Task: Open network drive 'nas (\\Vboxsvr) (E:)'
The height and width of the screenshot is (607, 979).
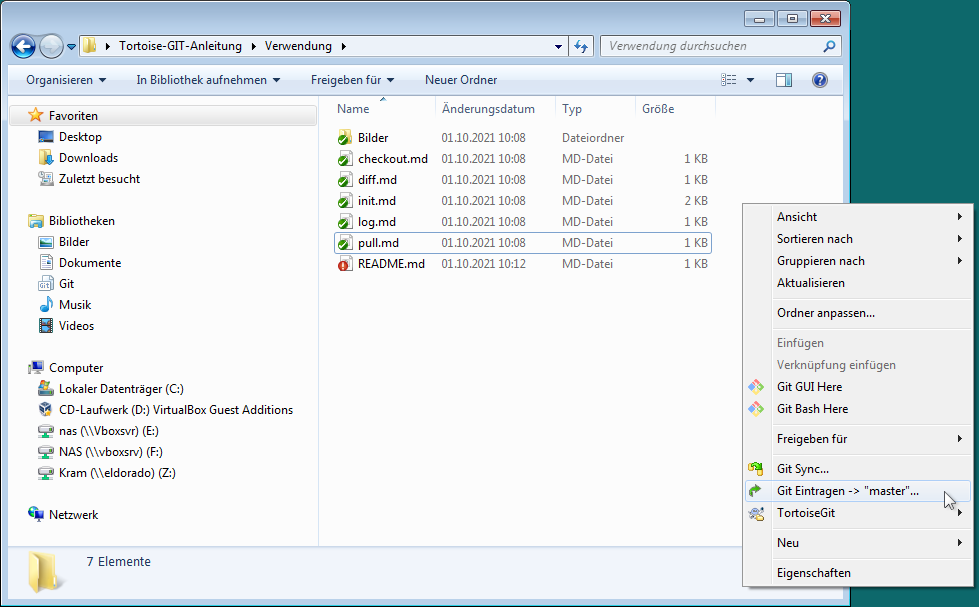Action: [x=109, y=431]
